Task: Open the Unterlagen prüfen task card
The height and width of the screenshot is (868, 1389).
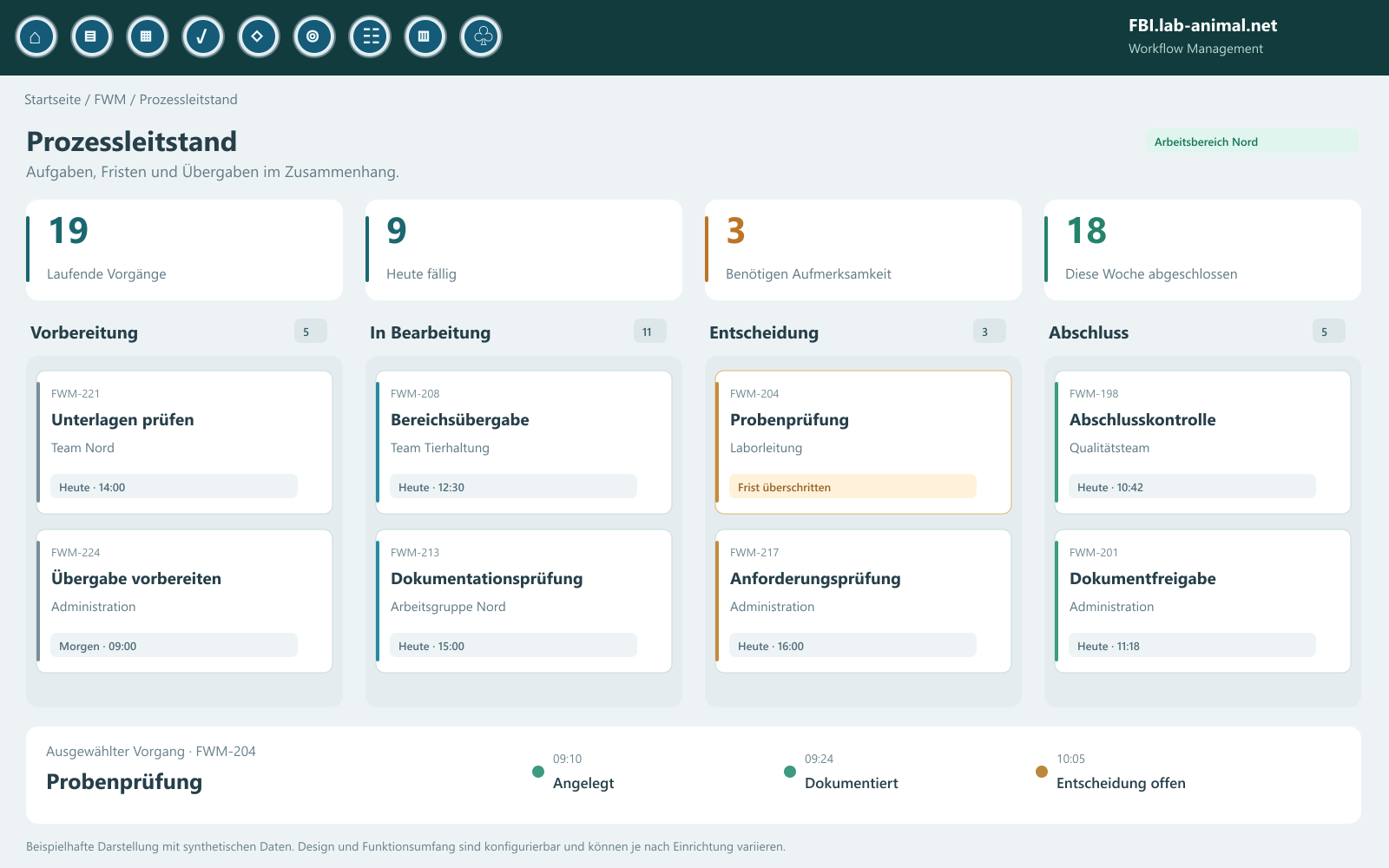Action: 184,443
